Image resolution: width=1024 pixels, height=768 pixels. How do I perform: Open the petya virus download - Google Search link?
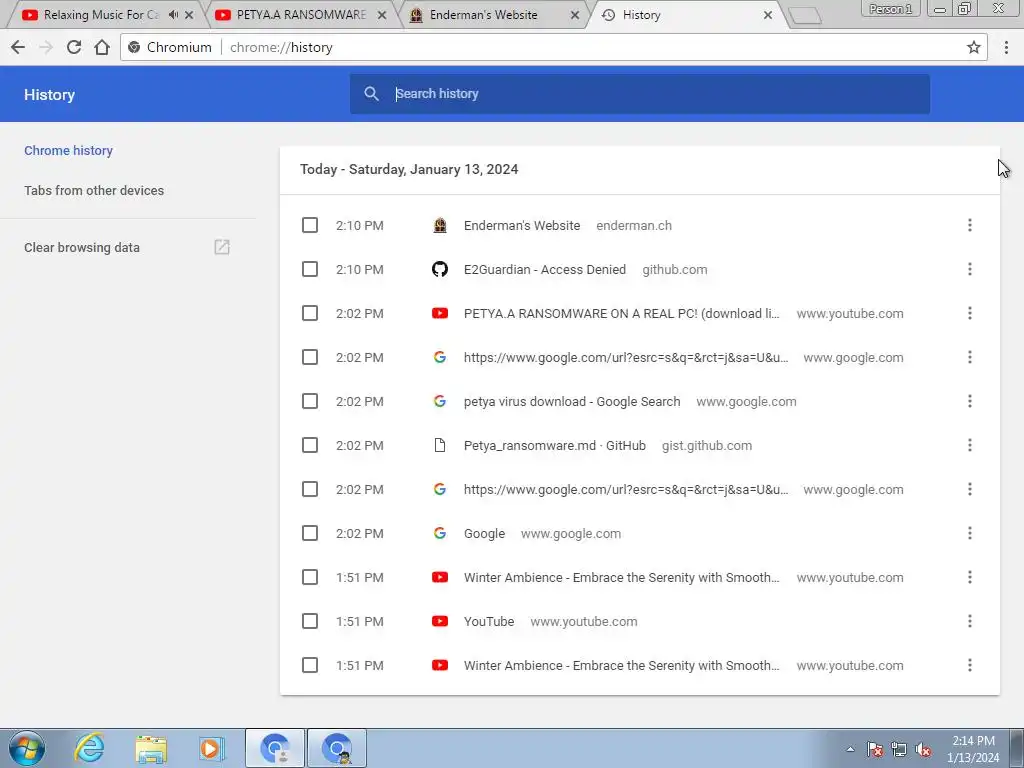(x=572, y=401)
